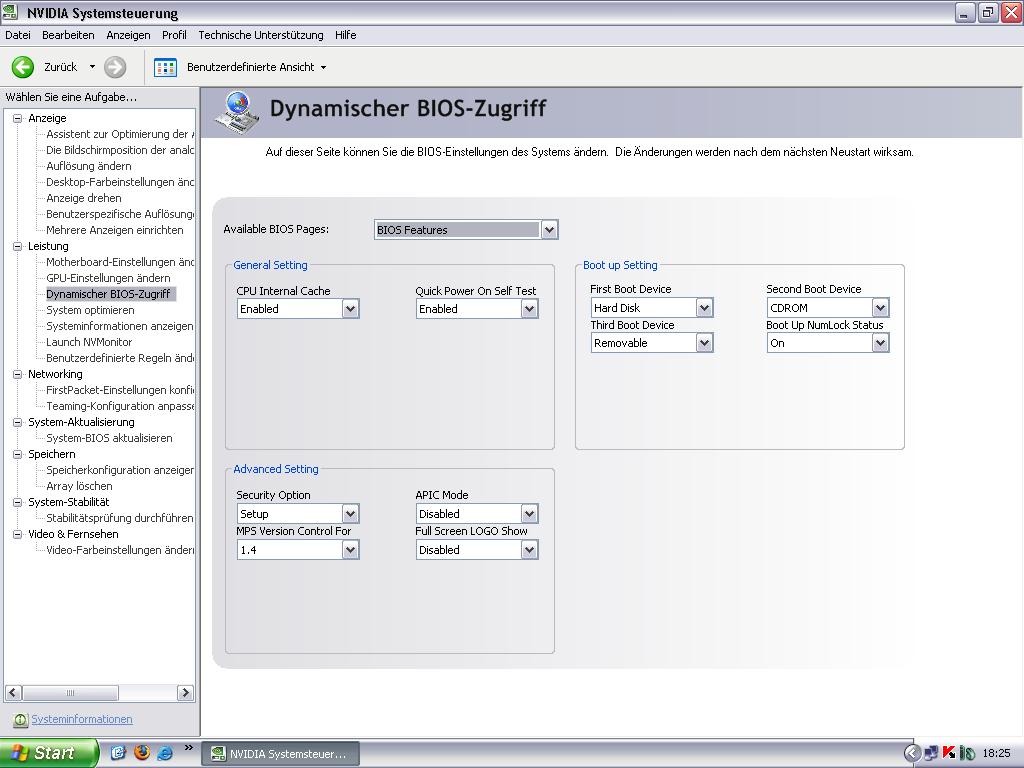Open the Profil menu
This screenshot has width=1024, height=768.
click(174, 35)
